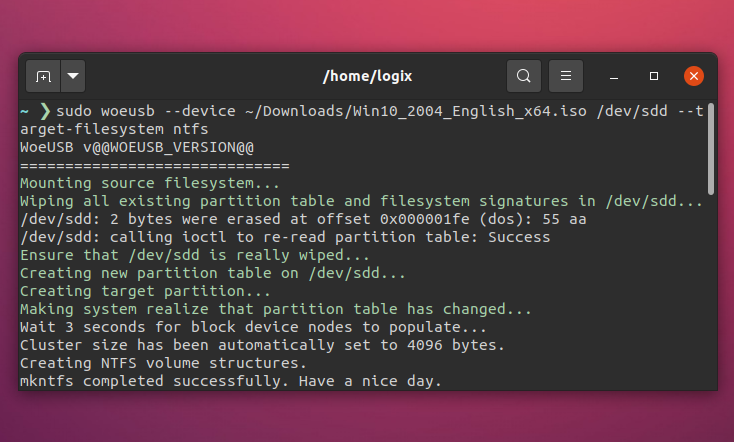Open a new terminal tab

coord(43,76)
